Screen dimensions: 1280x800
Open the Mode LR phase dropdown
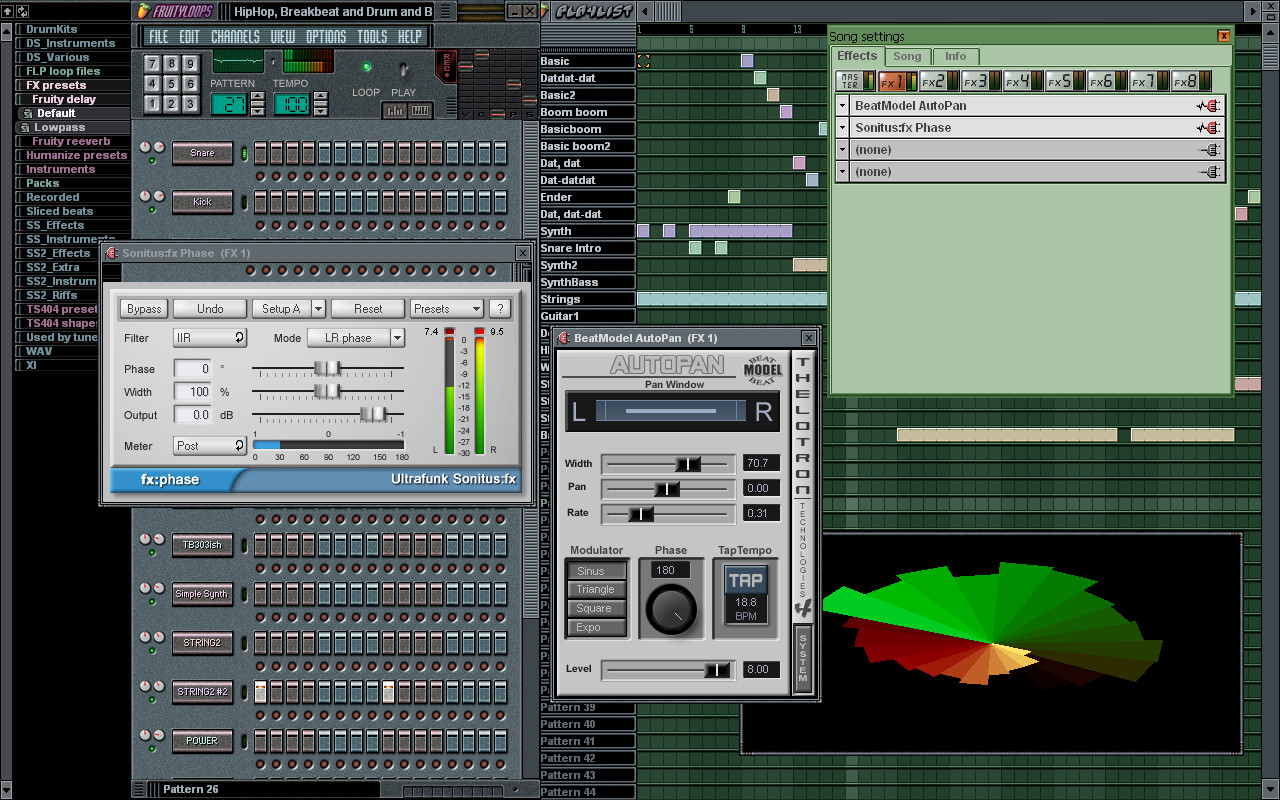356,338
